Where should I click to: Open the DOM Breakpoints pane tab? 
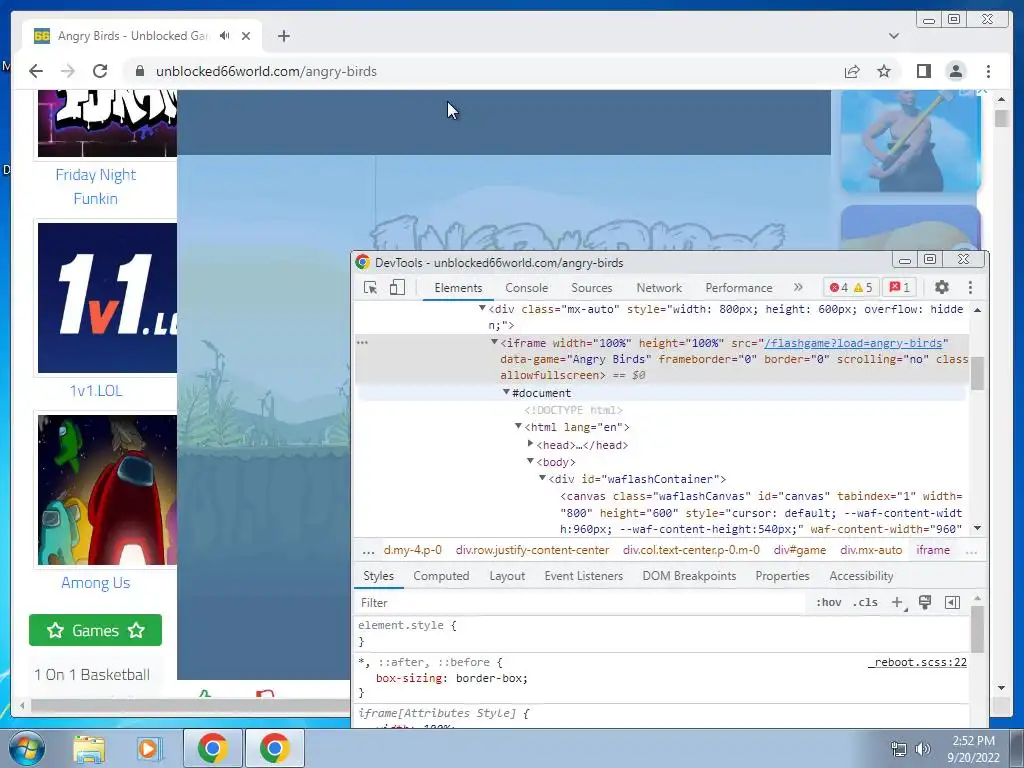tap(689, 576)
